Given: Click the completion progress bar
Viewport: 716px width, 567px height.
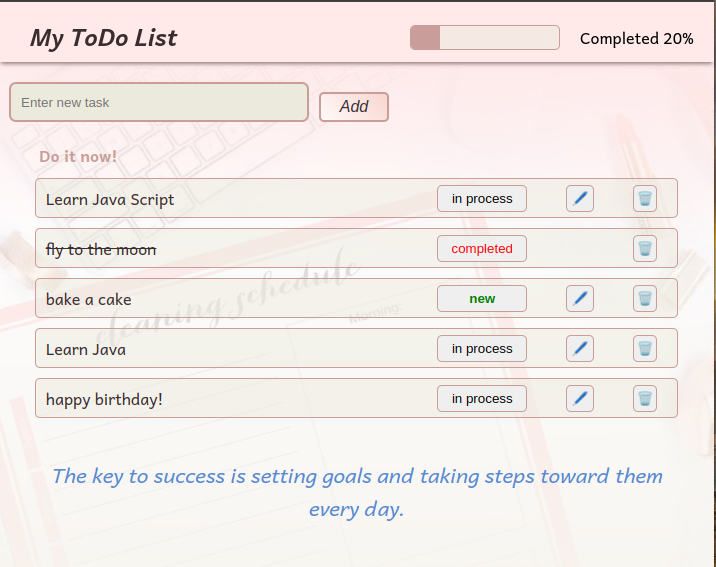Looking at the screenshot, I should point(485,37).
